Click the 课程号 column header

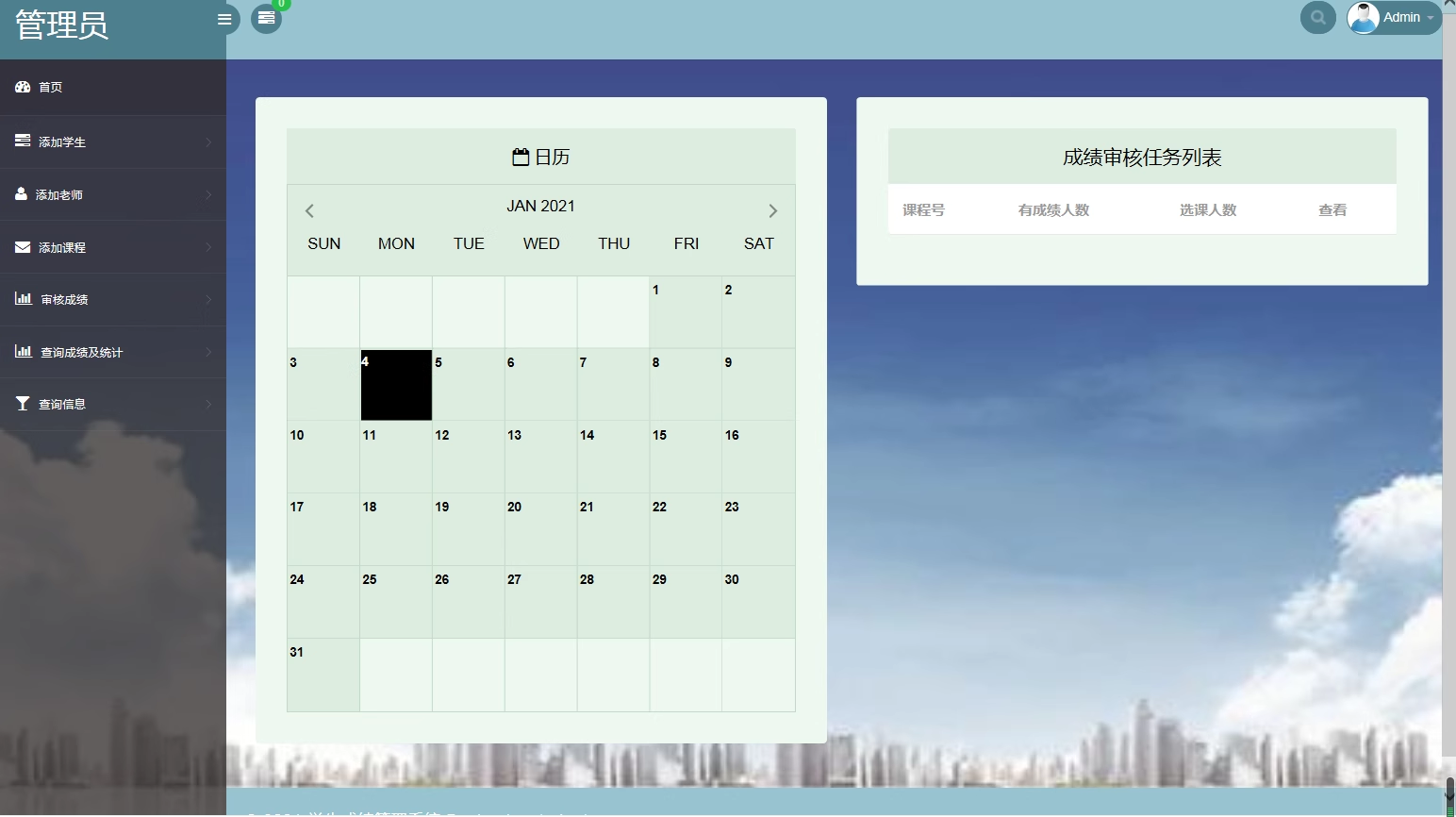pos(923,209)
